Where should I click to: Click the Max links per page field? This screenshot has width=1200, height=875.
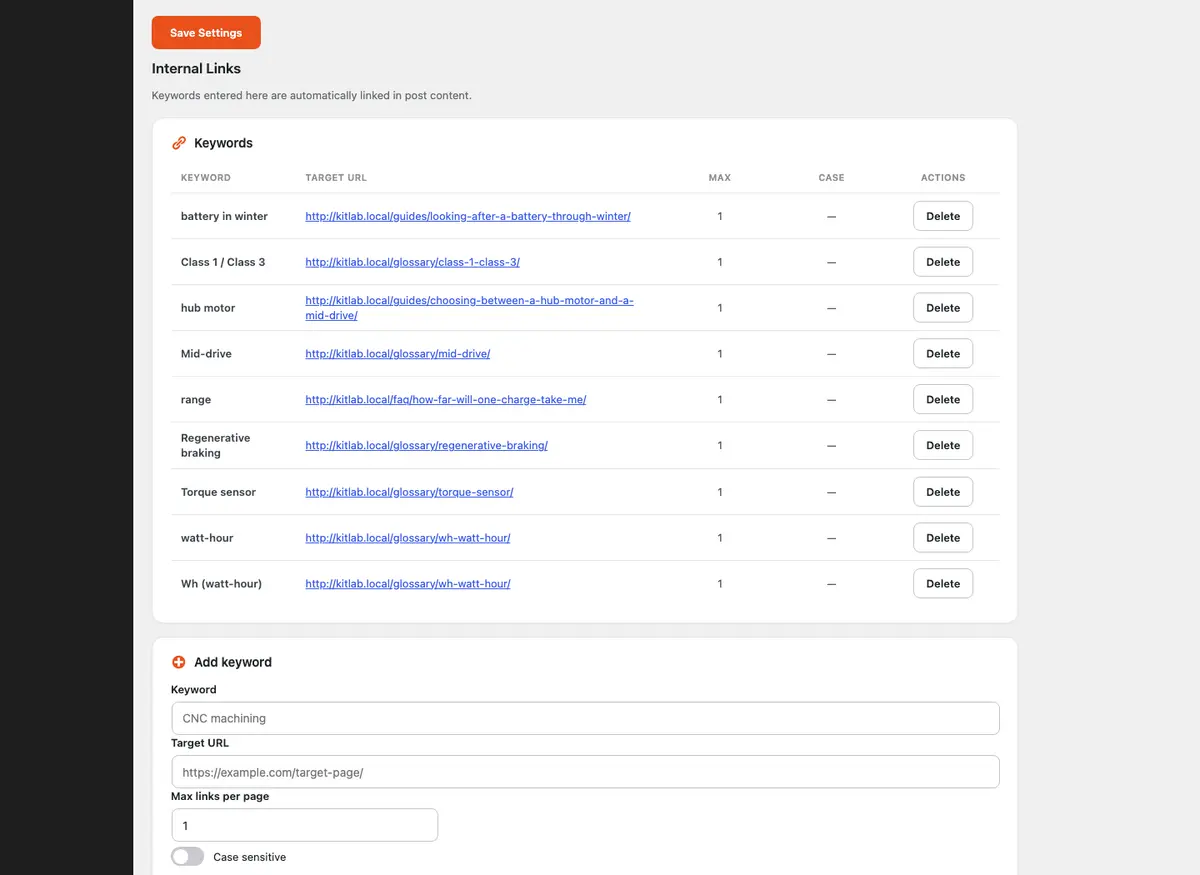tap(304, 825)
